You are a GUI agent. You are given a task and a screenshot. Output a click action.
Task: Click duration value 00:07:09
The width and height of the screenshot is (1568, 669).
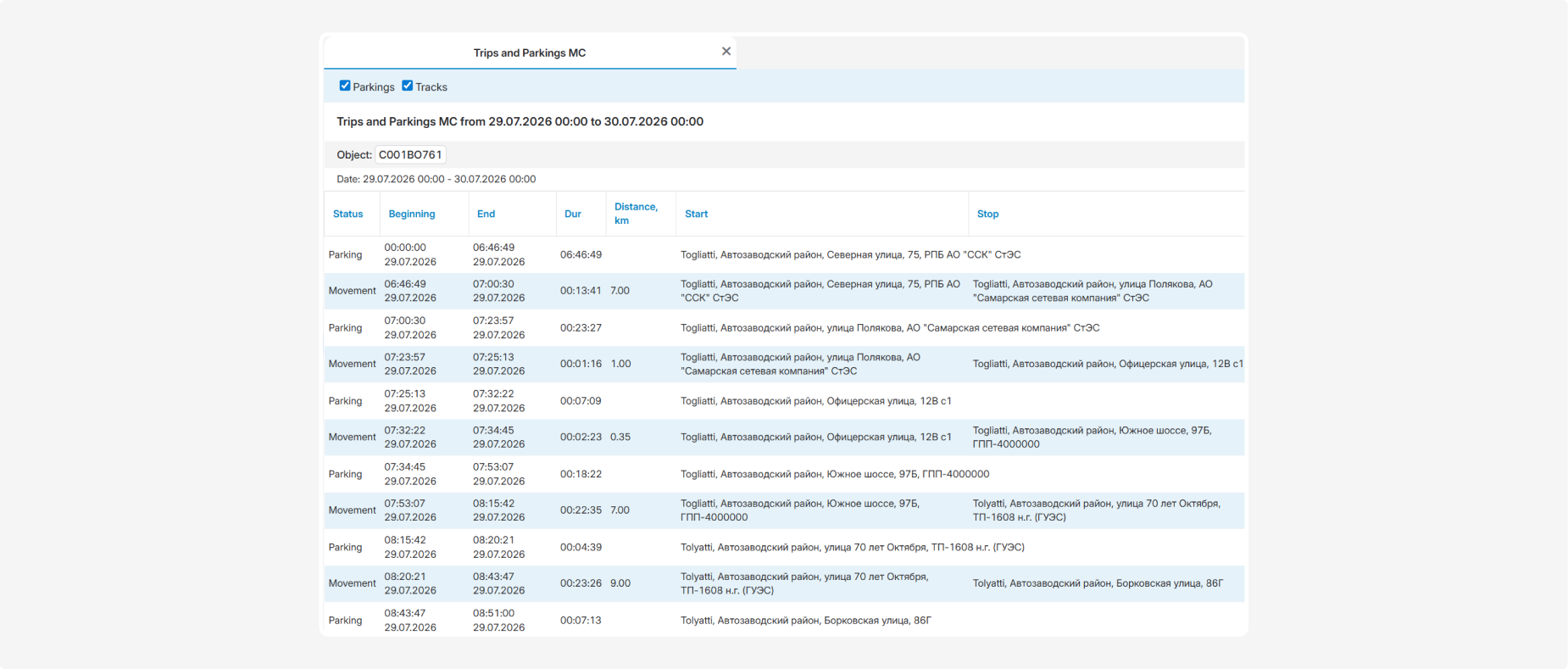(581, 400)
